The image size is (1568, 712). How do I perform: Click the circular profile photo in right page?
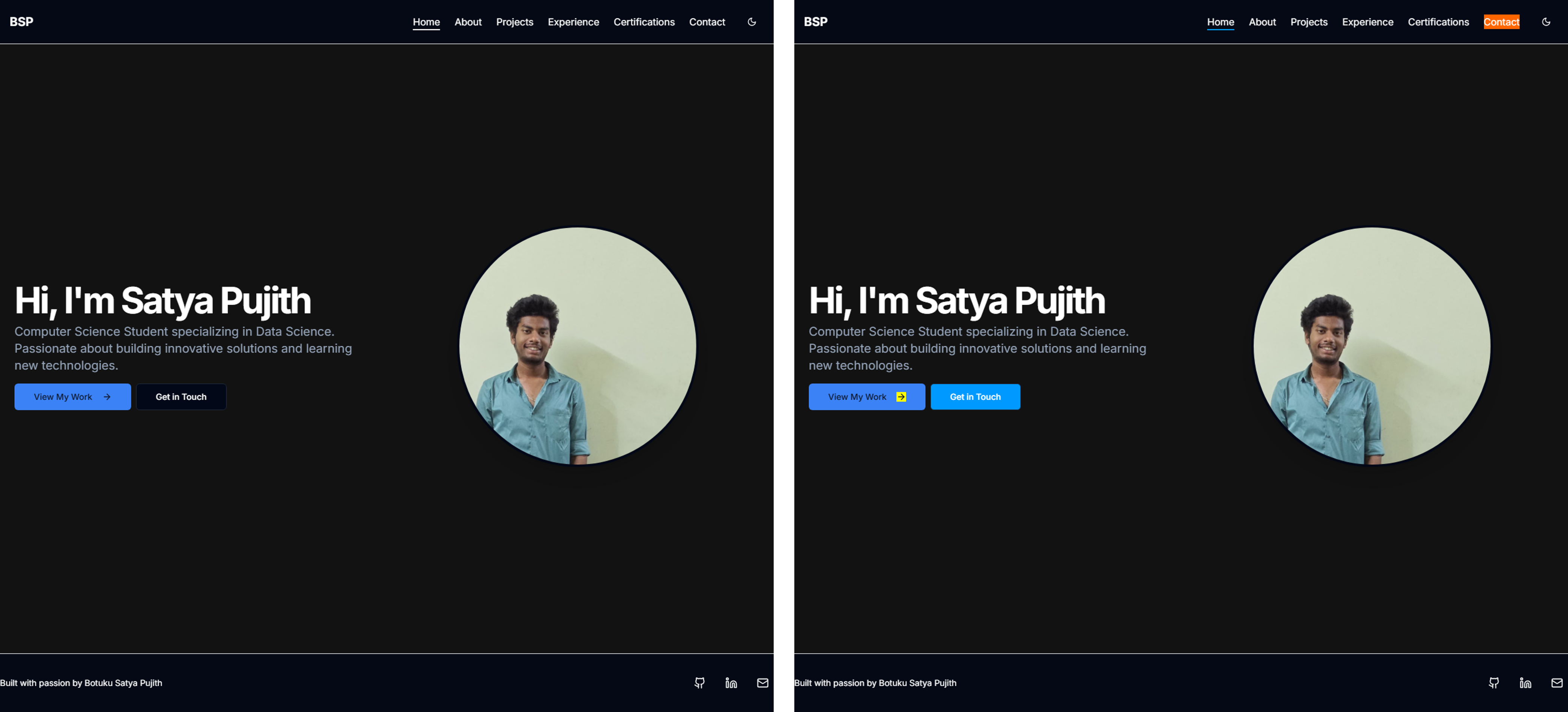pos(1371,346)
